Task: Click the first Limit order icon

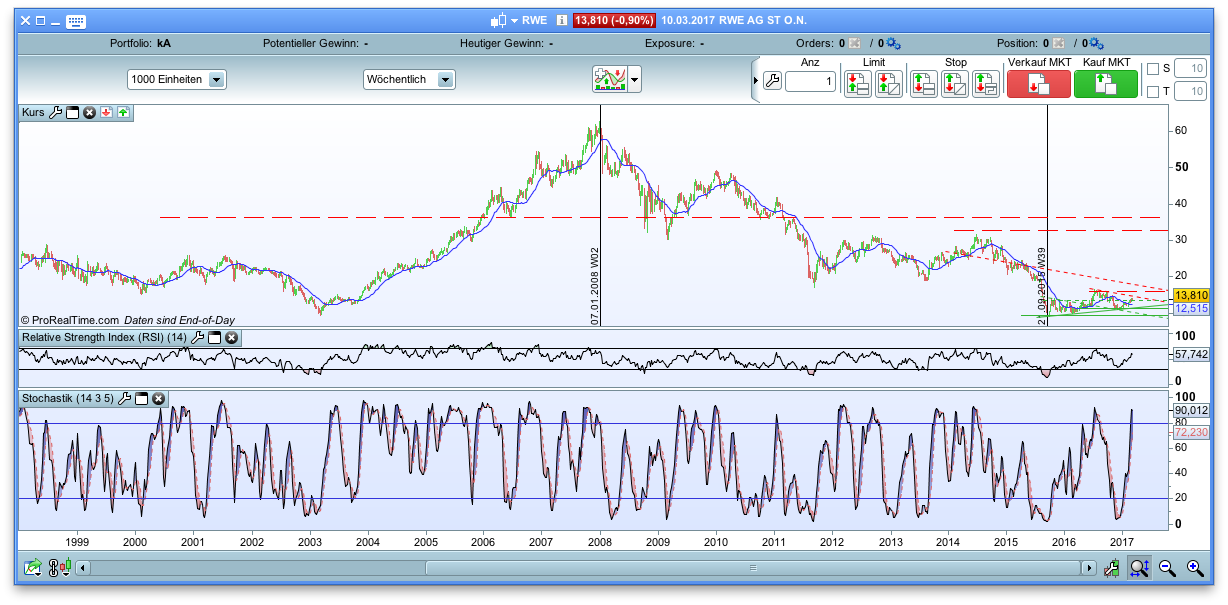Action: tap(857, 84)
